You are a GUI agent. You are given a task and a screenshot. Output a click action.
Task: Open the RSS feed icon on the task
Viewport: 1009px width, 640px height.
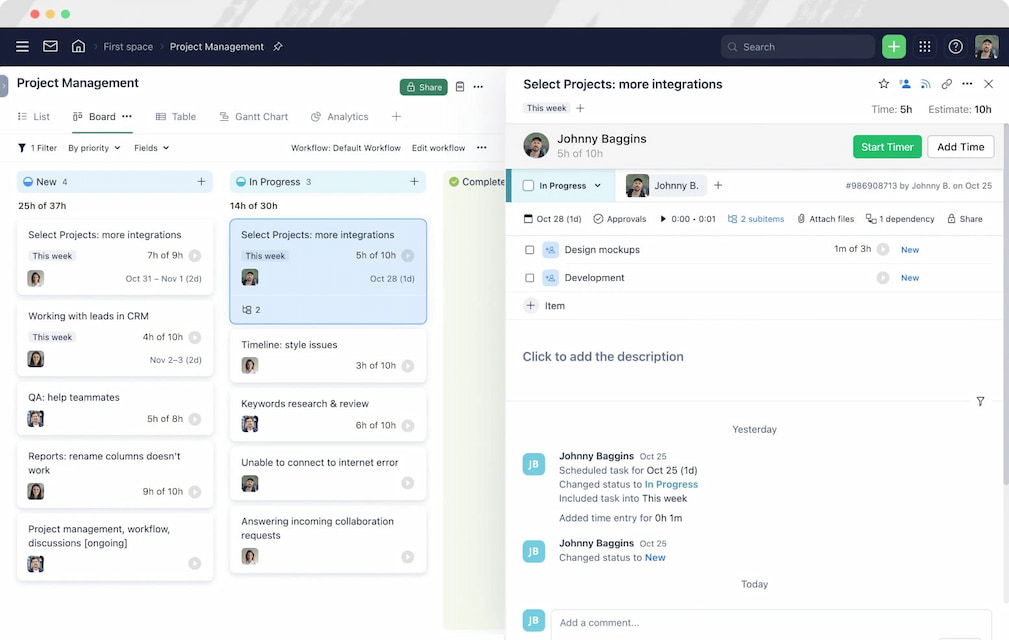(925, 84)
